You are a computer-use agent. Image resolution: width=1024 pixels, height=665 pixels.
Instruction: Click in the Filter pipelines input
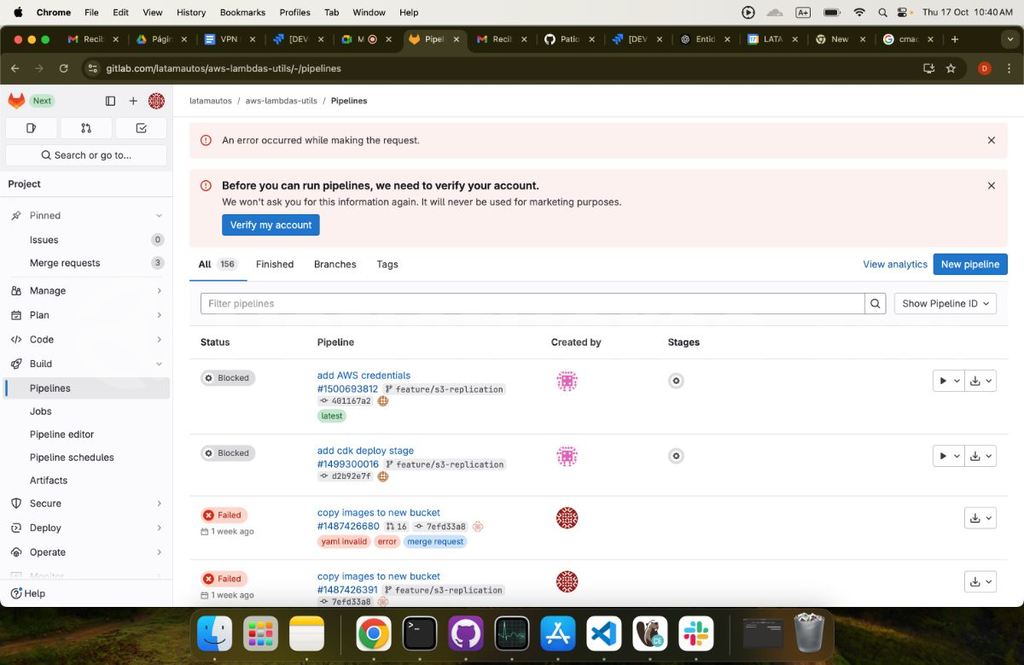(532, 303)
